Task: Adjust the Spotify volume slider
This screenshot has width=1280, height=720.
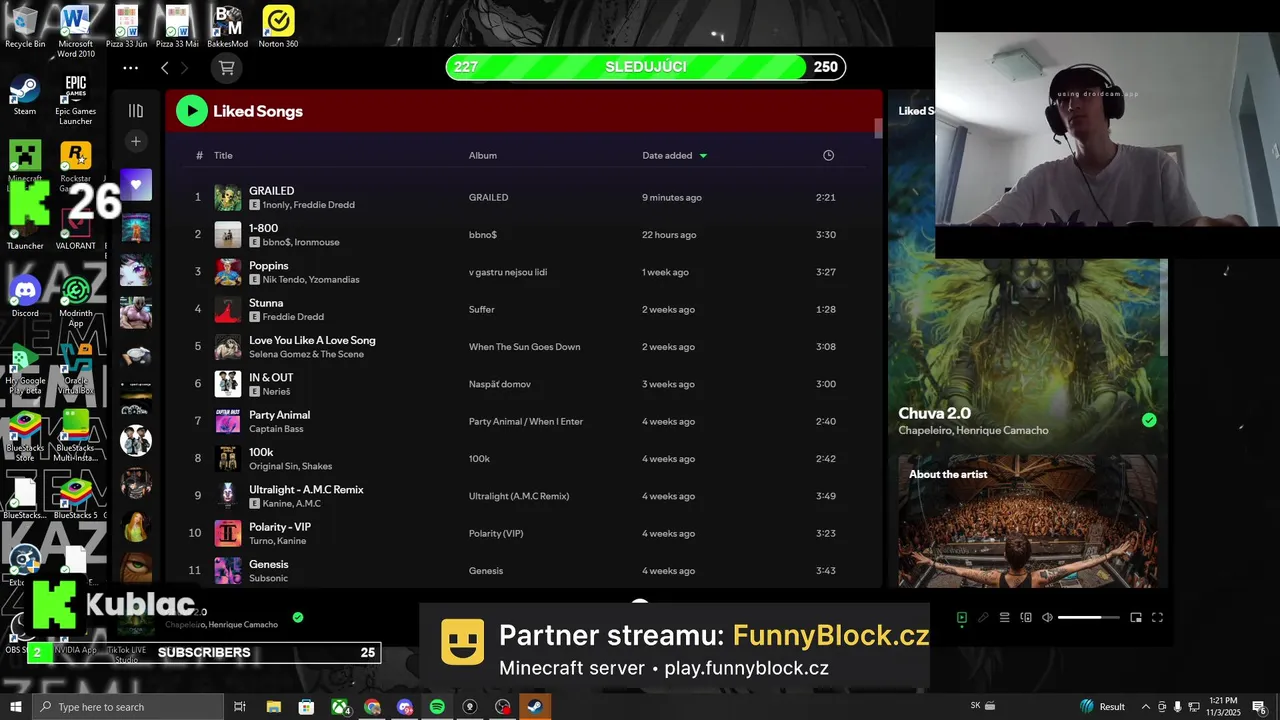Action: coord(1089,618)
